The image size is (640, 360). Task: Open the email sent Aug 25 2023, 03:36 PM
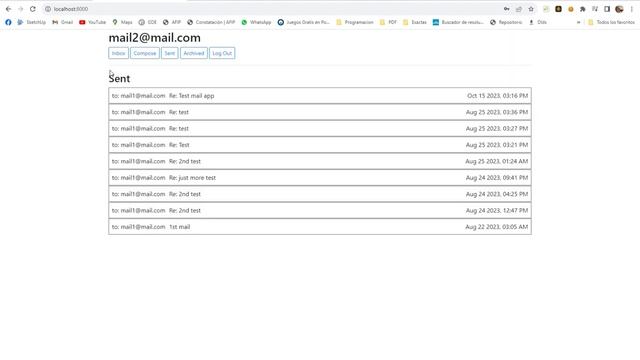pyautogui.click(x=320, y=112)
